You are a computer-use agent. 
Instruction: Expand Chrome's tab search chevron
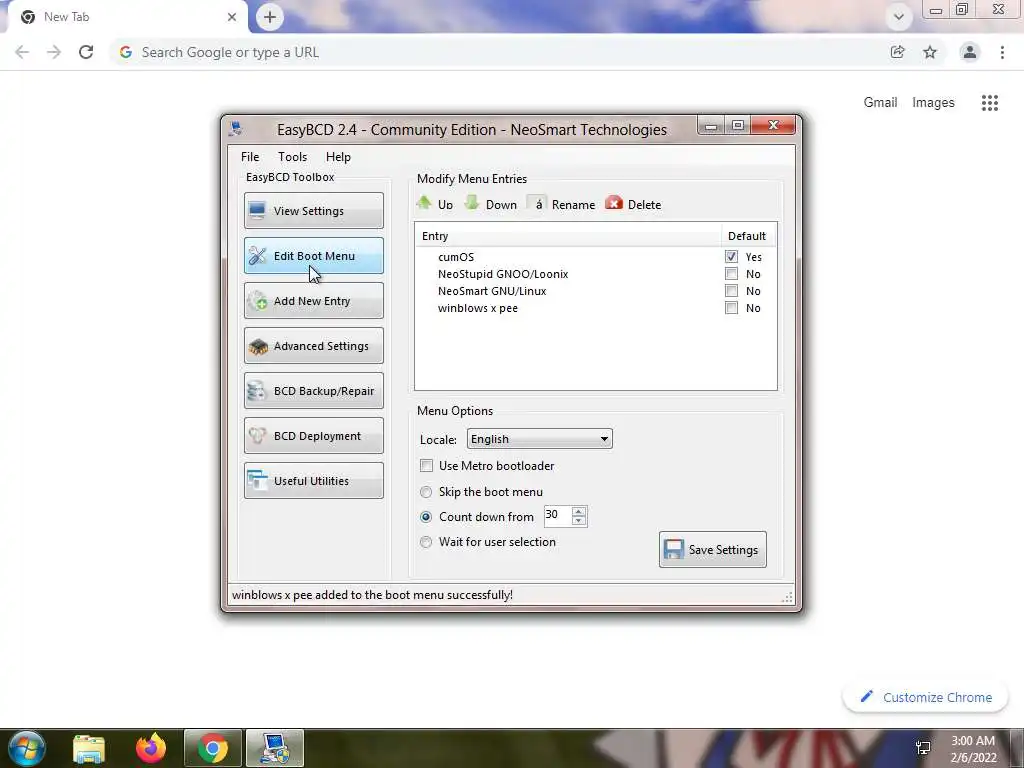point(899,17)
